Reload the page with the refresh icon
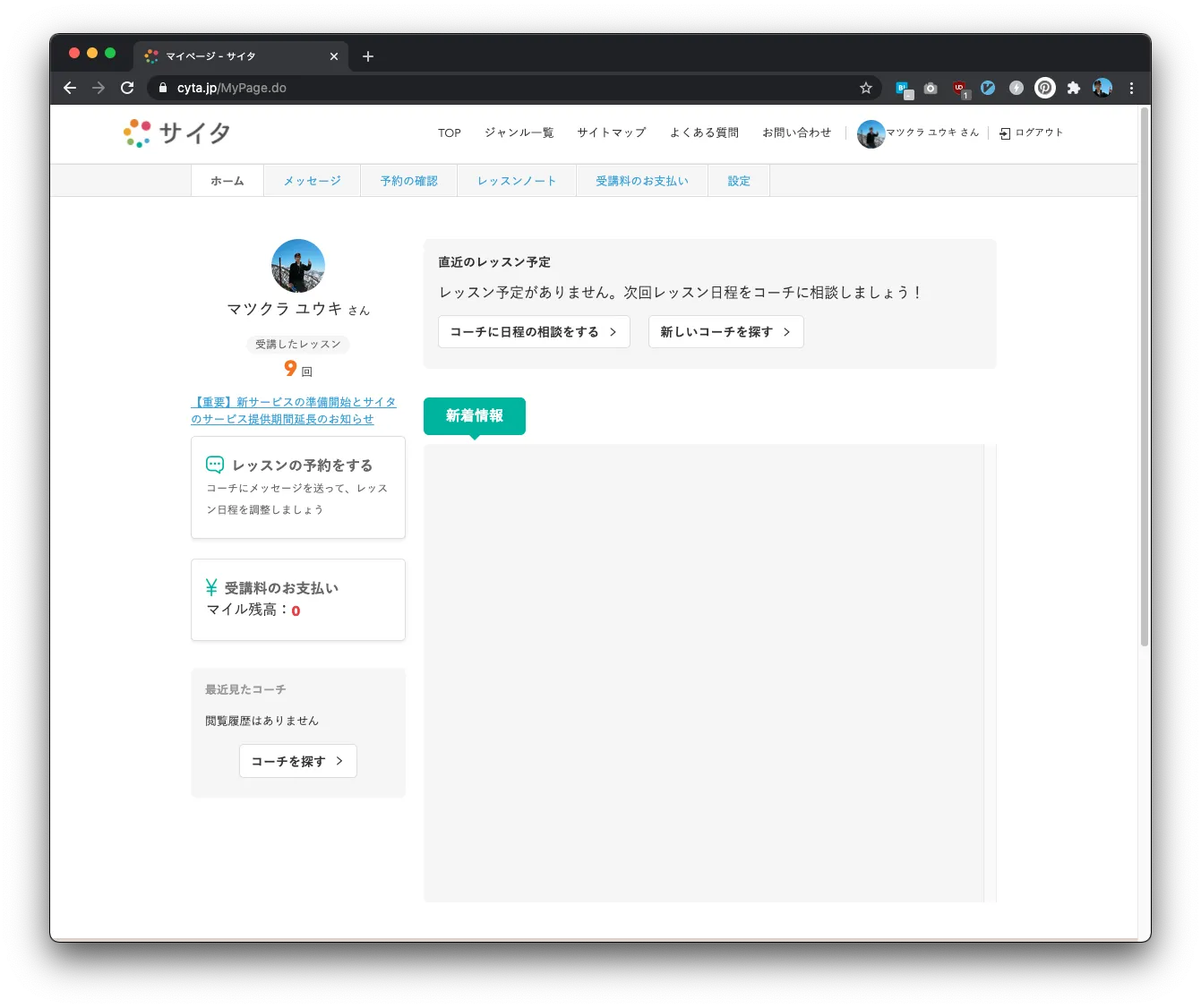This screenshot has height=1008, width=1201. click(x=127, y=88)
